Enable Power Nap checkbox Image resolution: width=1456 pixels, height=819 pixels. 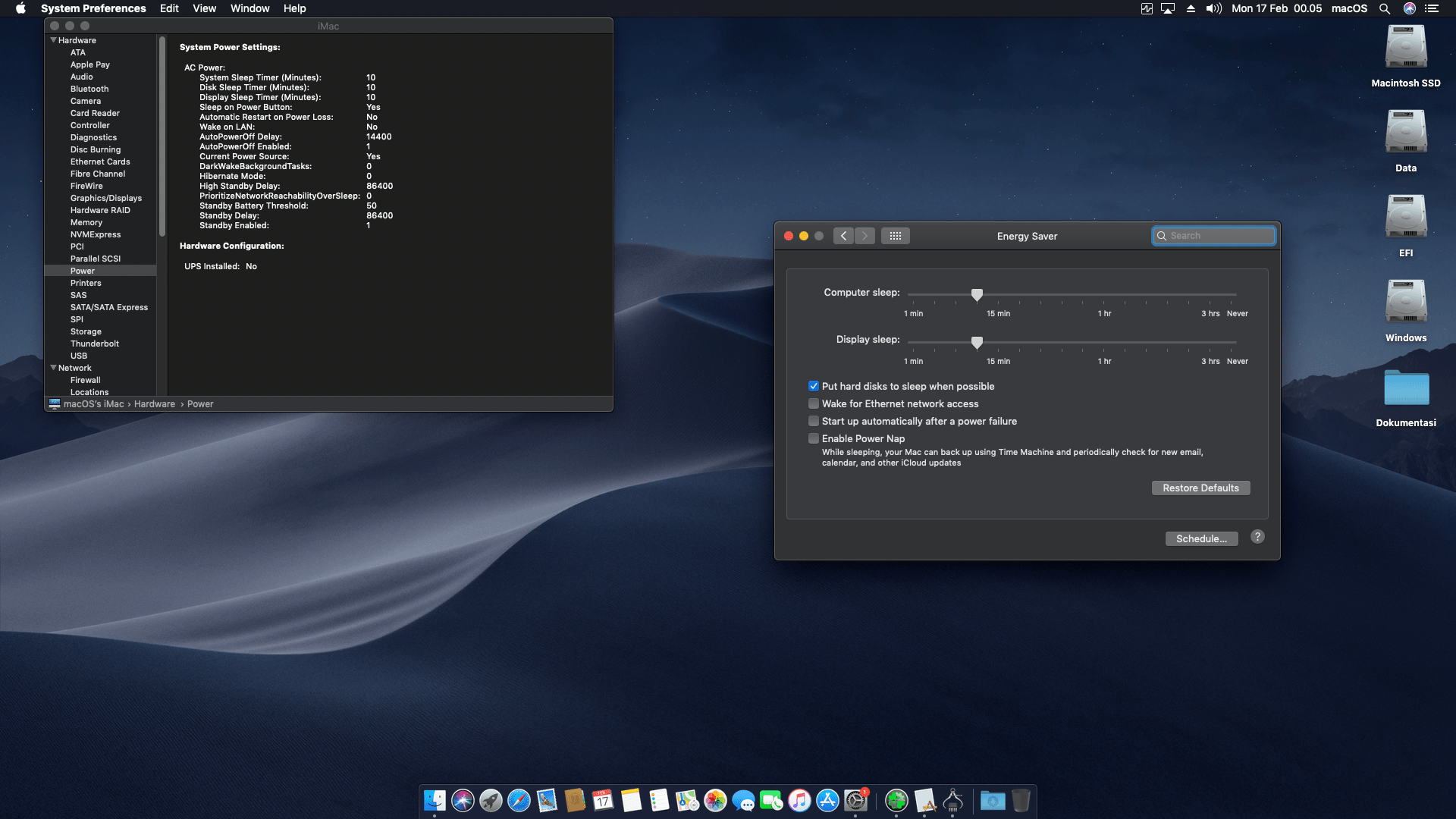point(814,438)
